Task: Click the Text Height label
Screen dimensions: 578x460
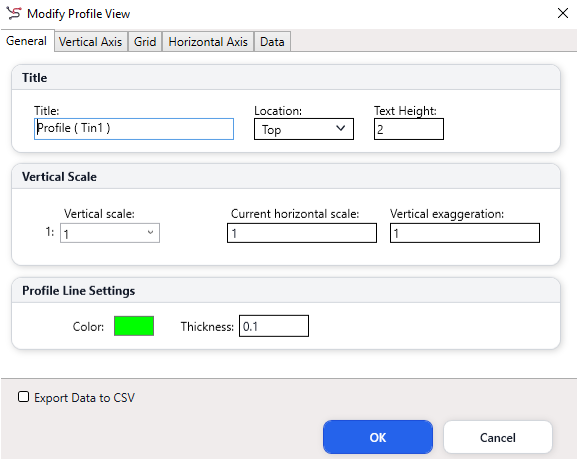Action: pos(405,111)
